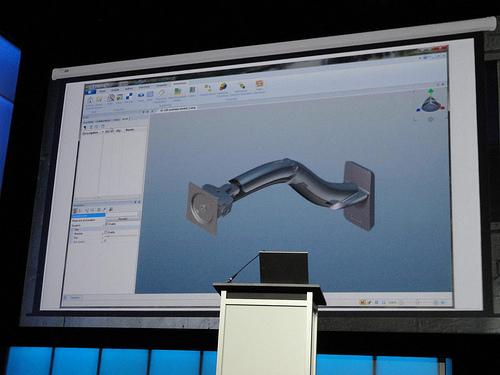Switch to the Transform ribbon tab
Viewport: 500px width, 375px height.
(144, 87)
